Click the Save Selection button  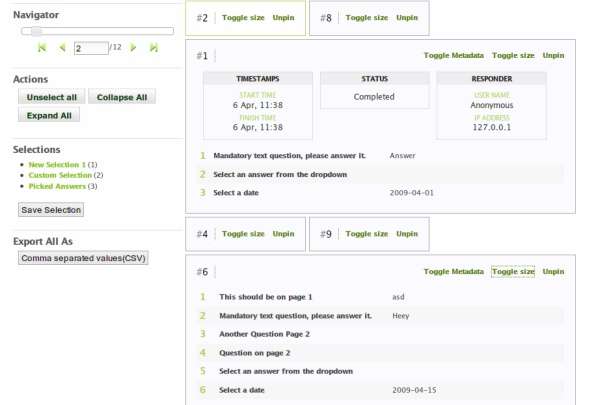(x=52, y=210)
